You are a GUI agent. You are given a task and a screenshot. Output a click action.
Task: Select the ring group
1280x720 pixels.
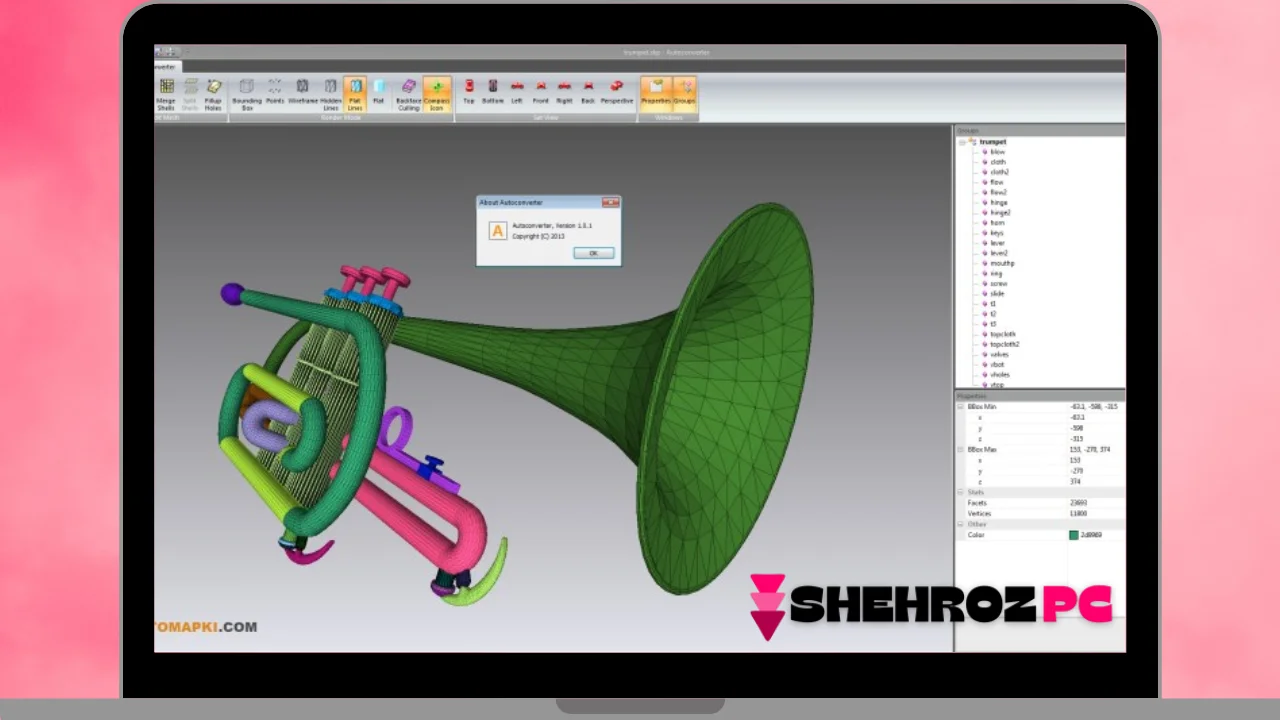point(996,273)
